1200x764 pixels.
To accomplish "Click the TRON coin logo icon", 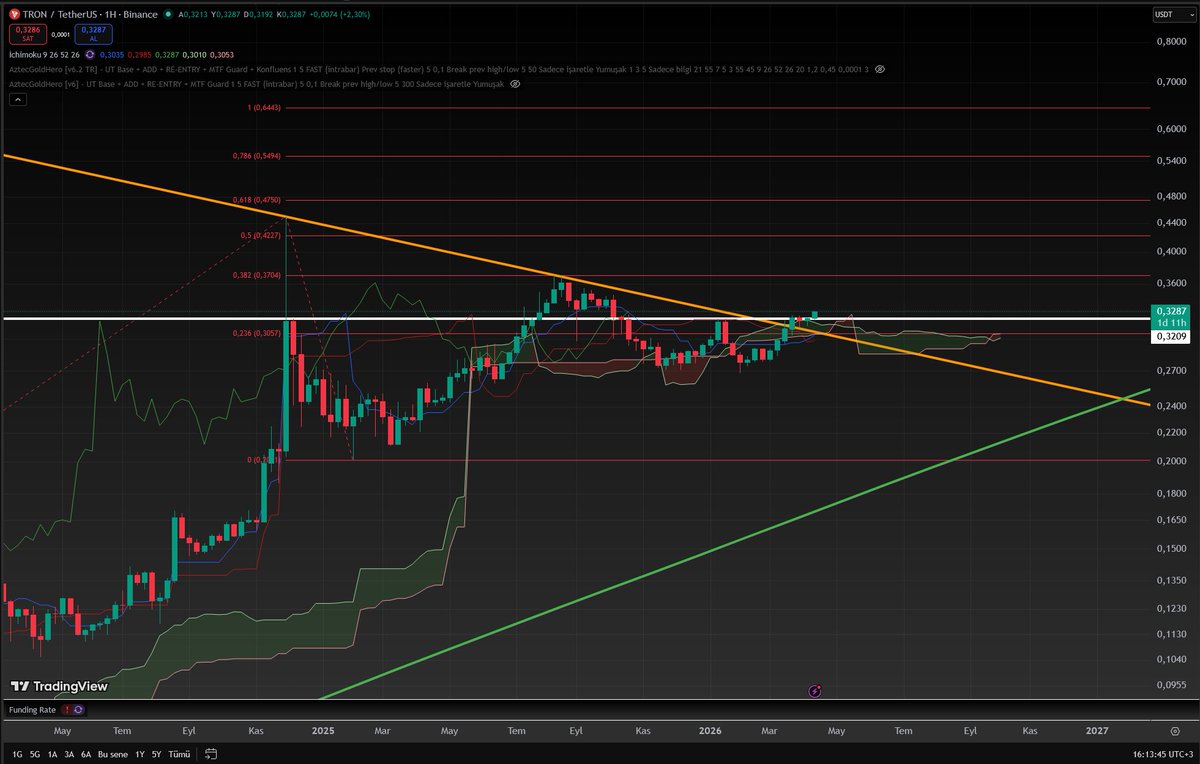I will 15,14.
